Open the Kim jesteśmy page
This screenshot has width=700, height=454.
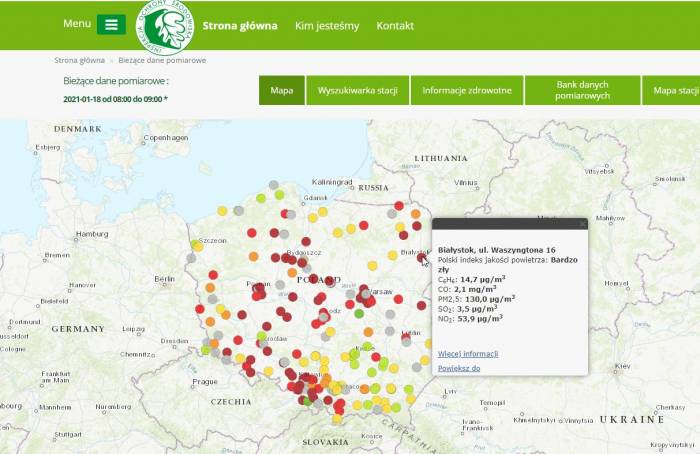click(327, 25)
